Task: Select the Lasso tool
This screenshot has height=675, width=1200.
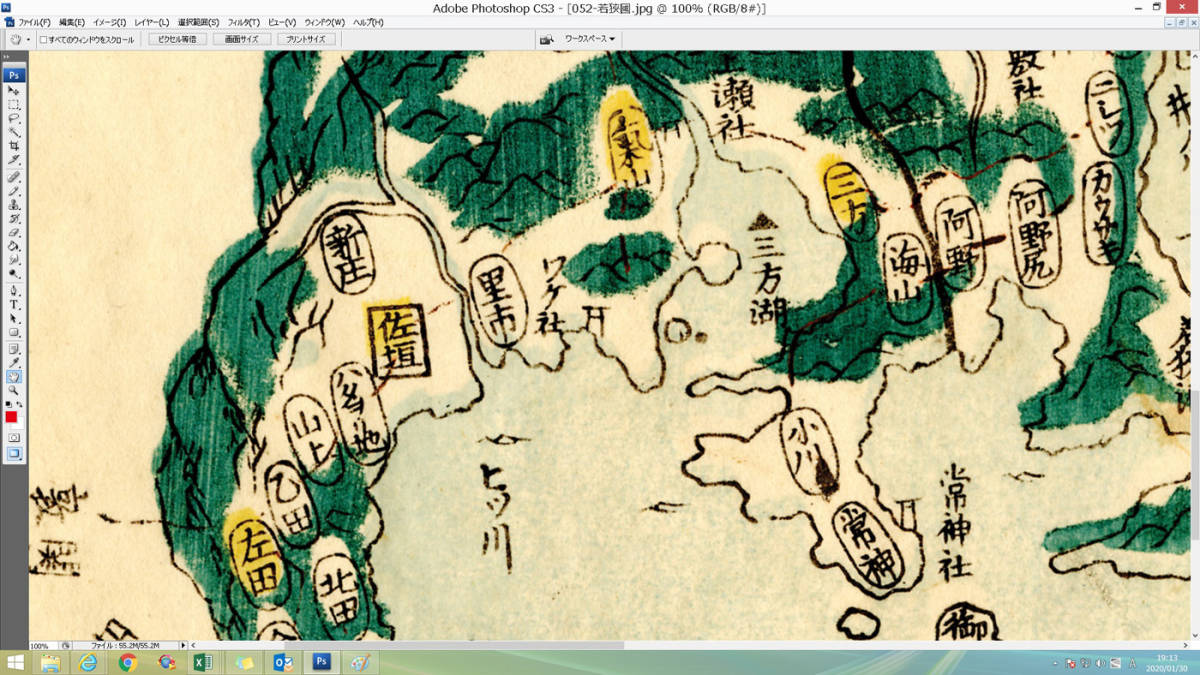Action: pos(14,118)
